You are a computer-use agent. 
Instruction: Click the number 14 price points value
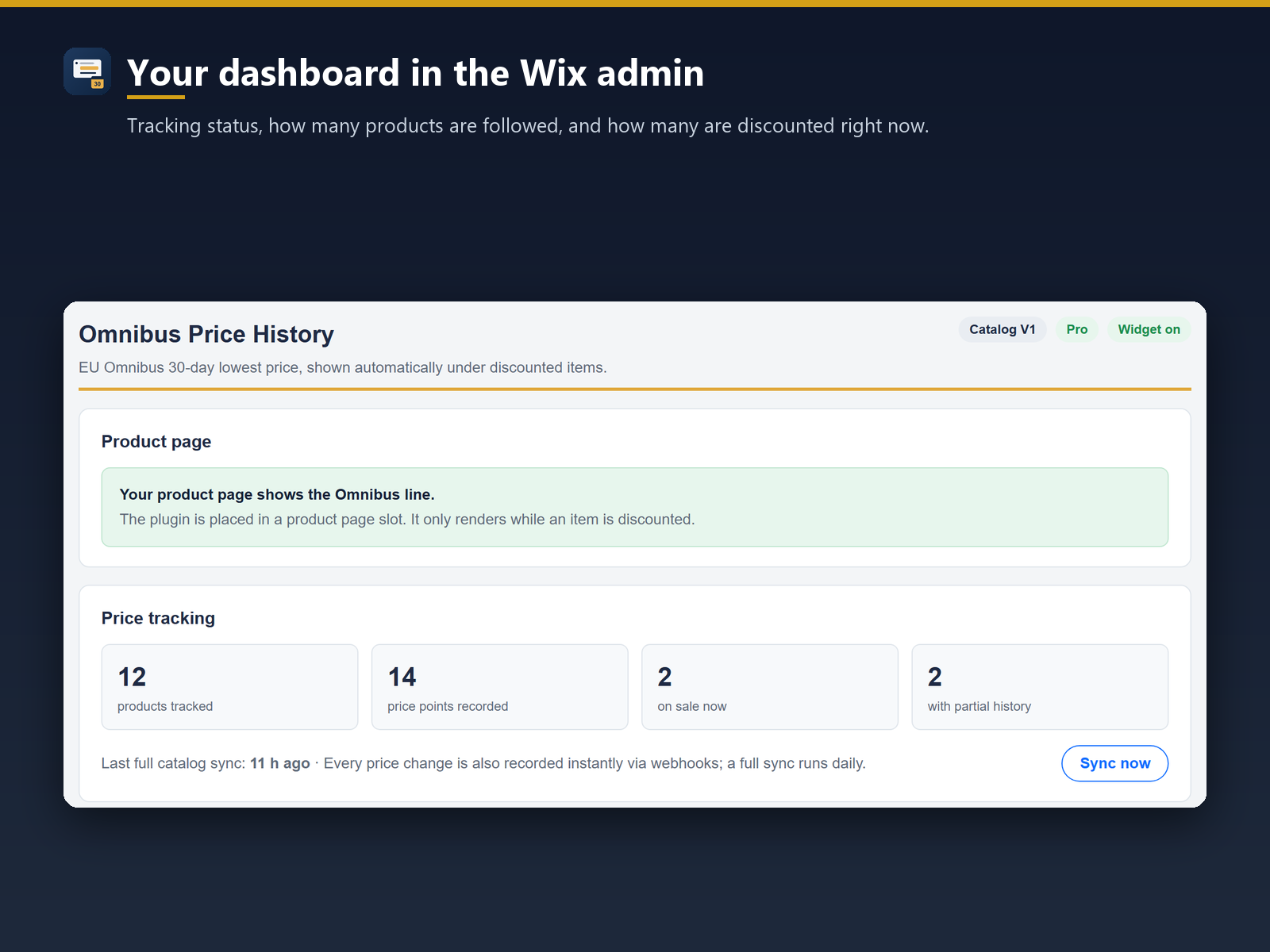tap(402, 677)
